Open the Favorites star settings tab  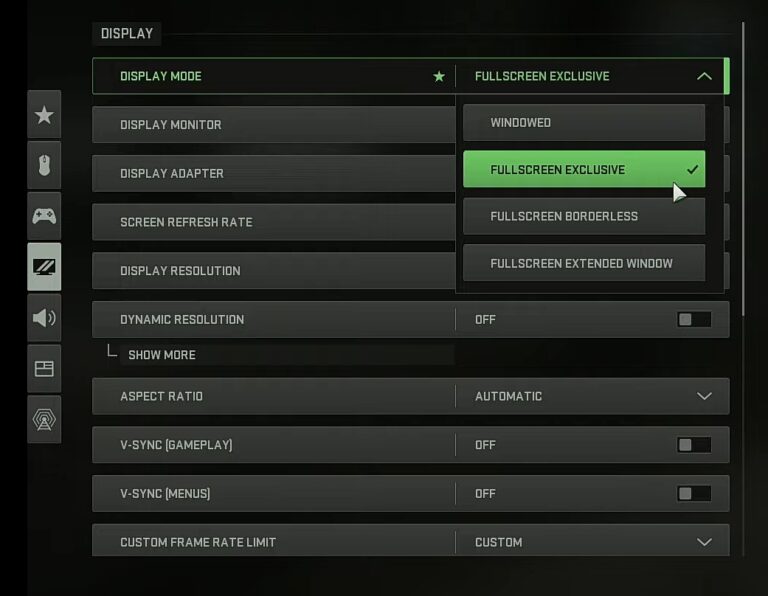pyautogui.click(x=44, y=115)
